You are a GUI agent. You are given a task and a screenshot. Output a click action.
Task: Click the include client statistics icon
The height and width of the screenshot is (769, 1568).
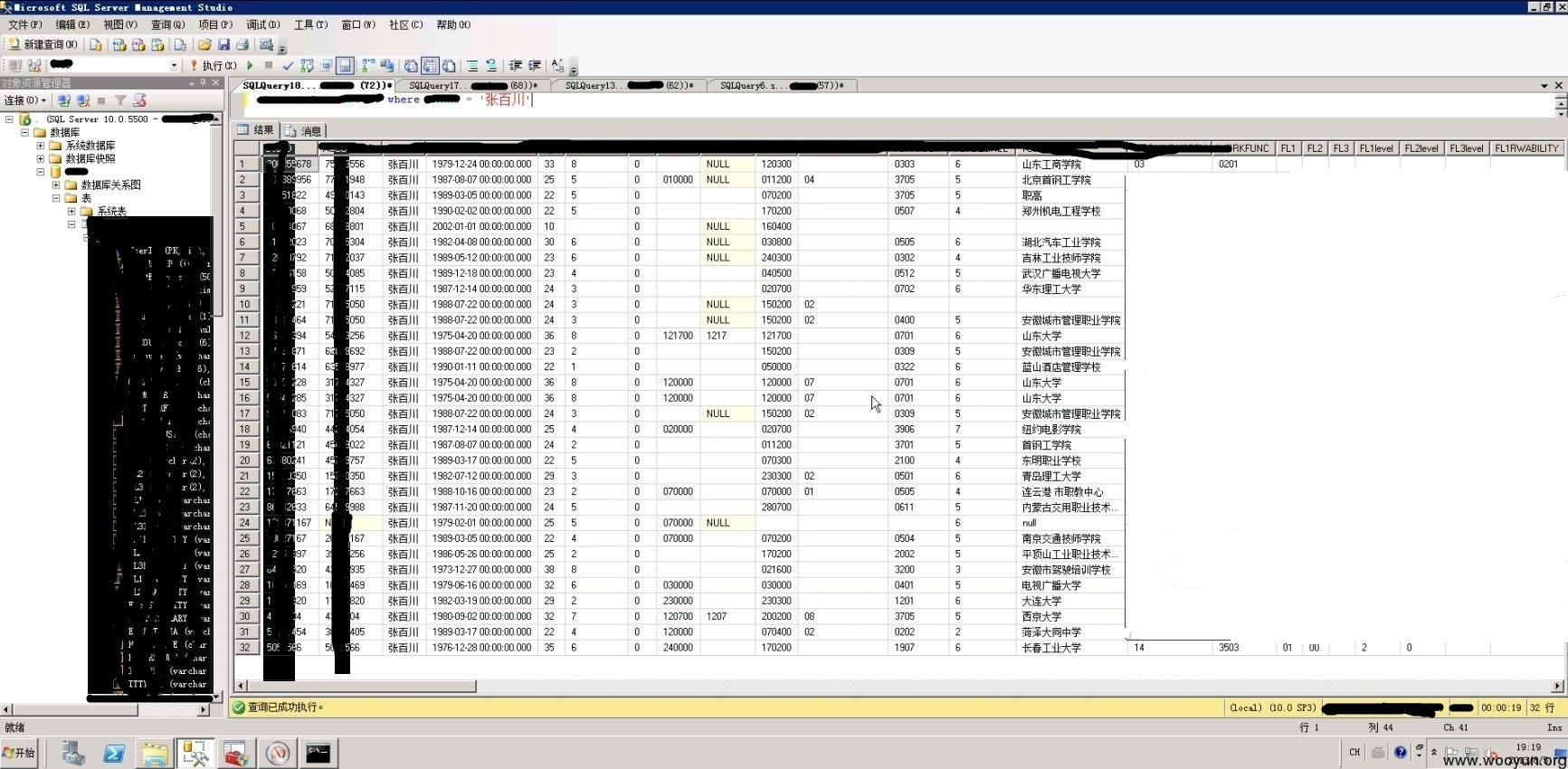[x=387, y=65]
